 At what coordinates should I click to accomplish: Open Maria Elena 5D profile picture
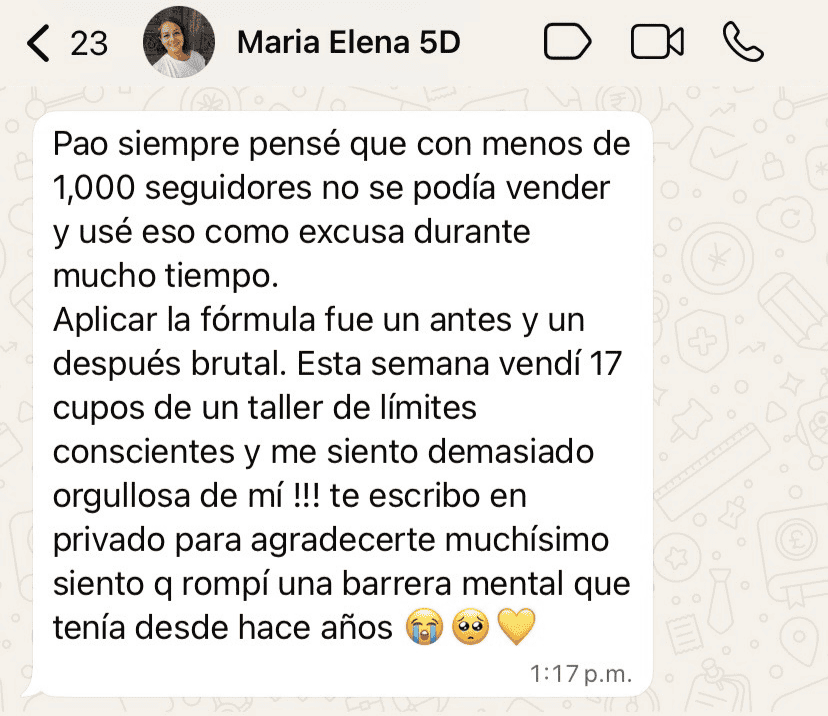(x=179, y=42)
